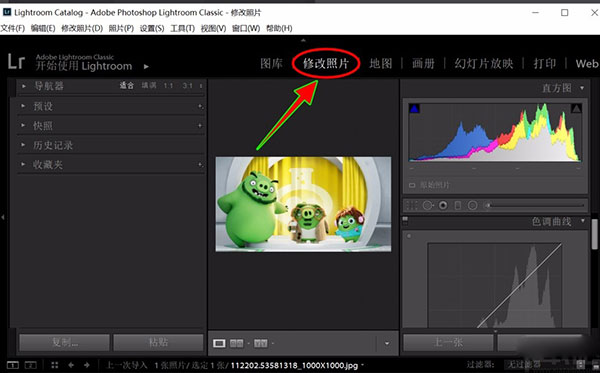
Task: Select the Spot Removal tool
Action: [427, 205]
